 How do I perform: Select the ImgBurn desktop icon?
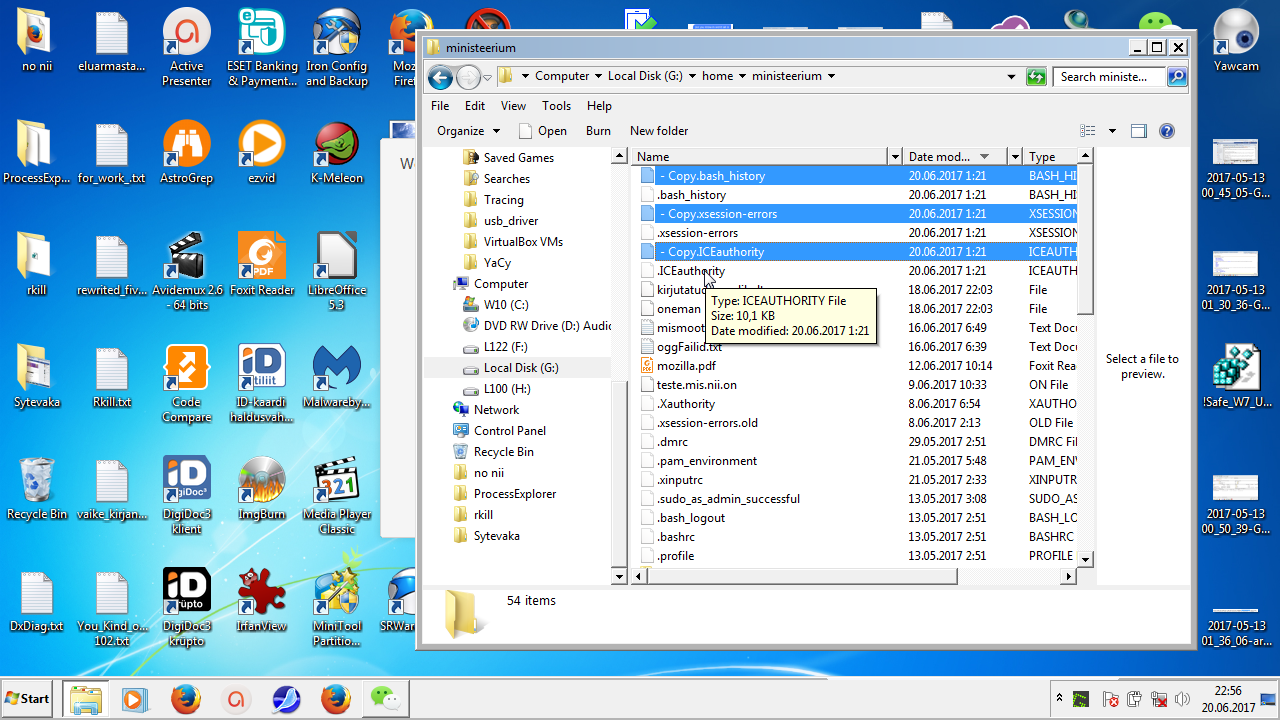262,489
